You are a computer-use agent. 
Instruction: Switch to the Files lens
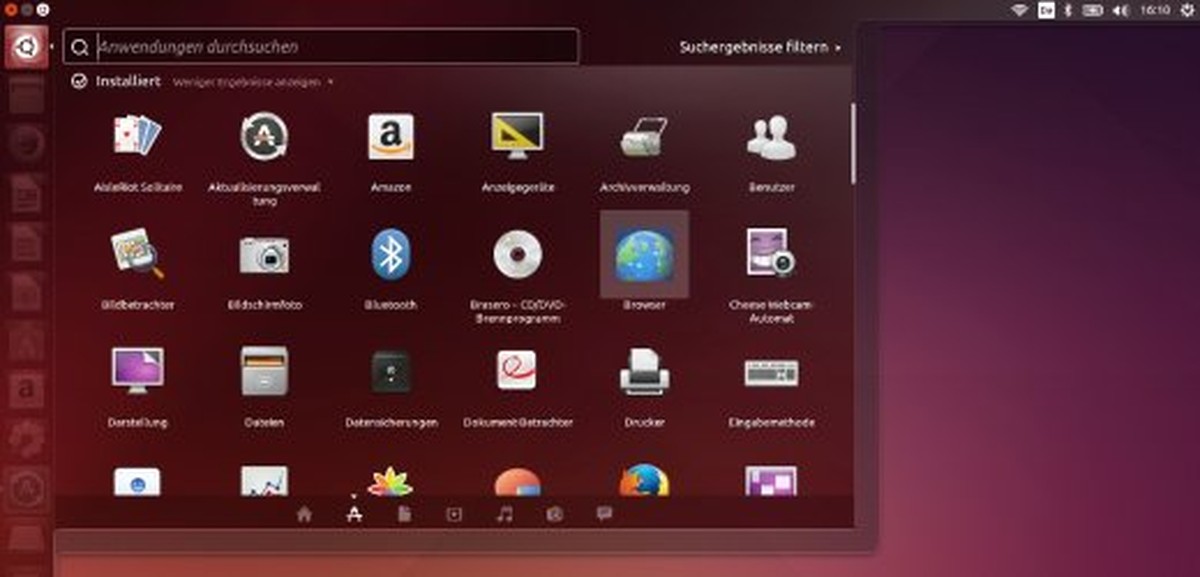404,514
